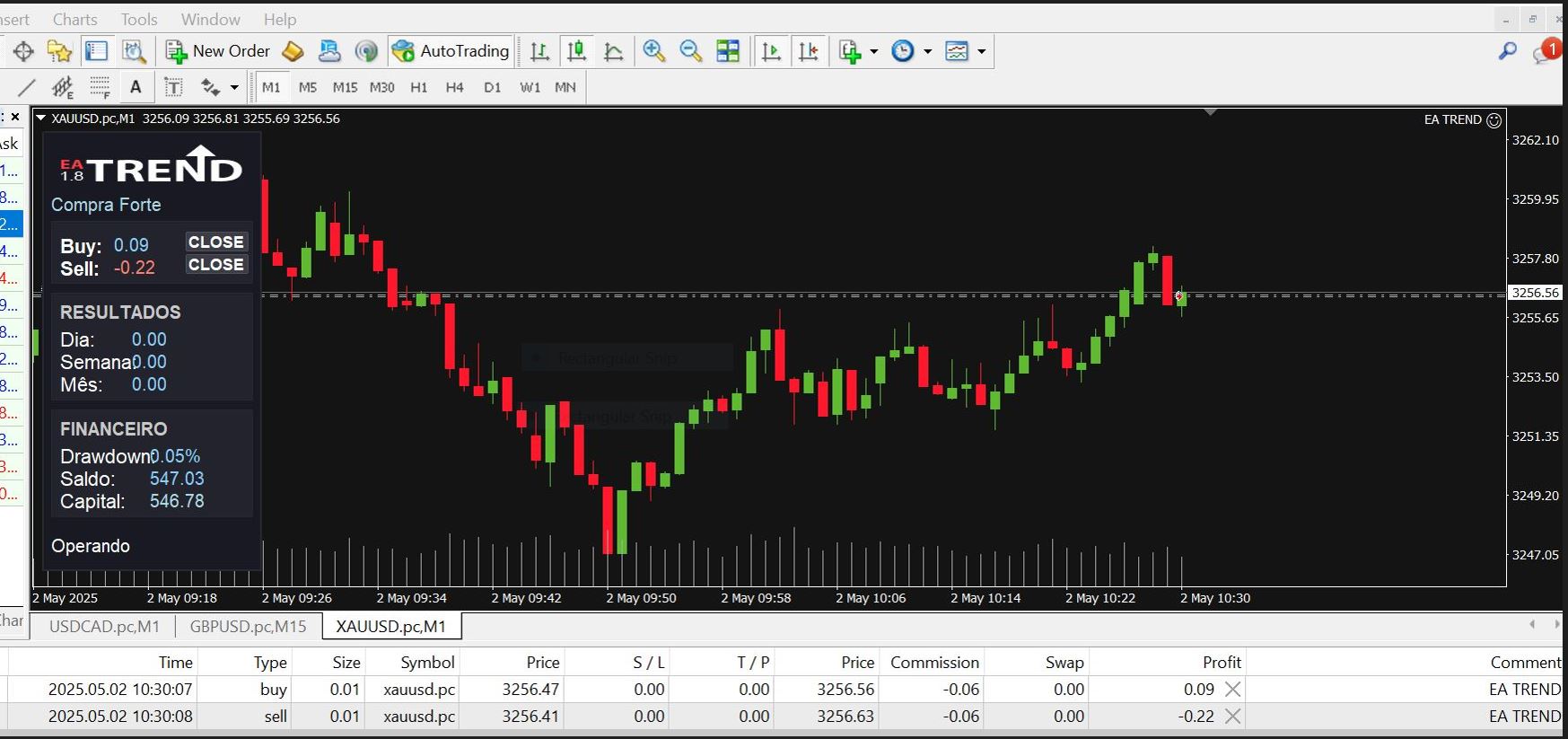Image resolution: width=1568 pixels, height=739 pixels.
Task: Open the Charts menu
Action: 74,19
